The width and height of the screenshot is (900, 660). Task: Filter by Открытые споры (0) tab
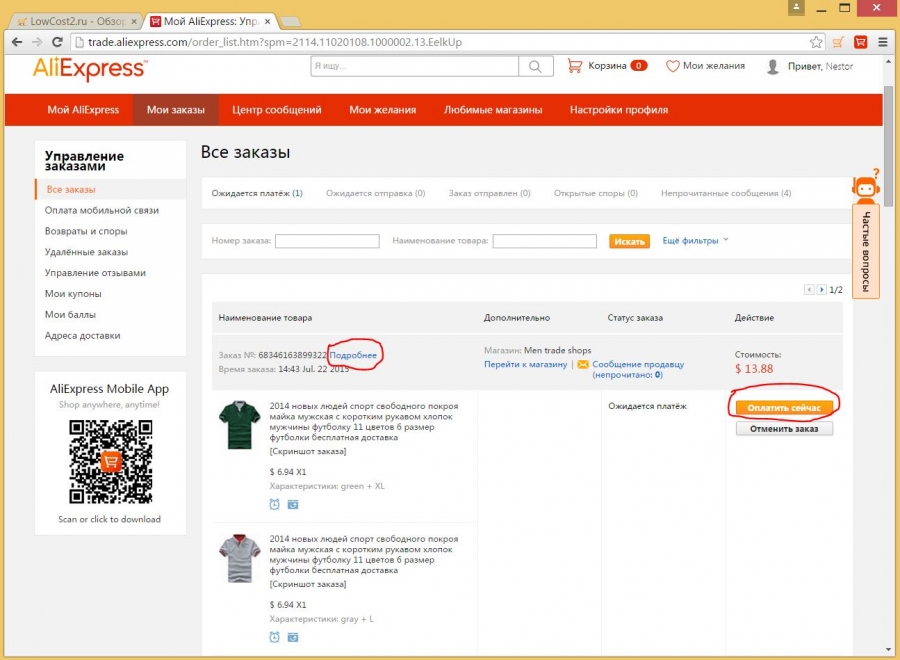(596, 193)
